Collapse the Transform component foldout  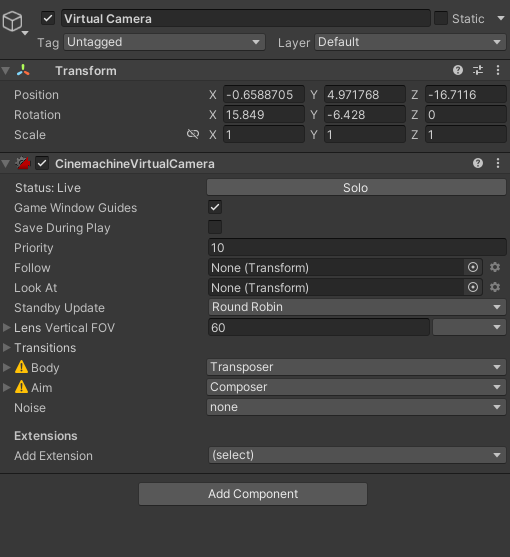[x=5, y=70]
